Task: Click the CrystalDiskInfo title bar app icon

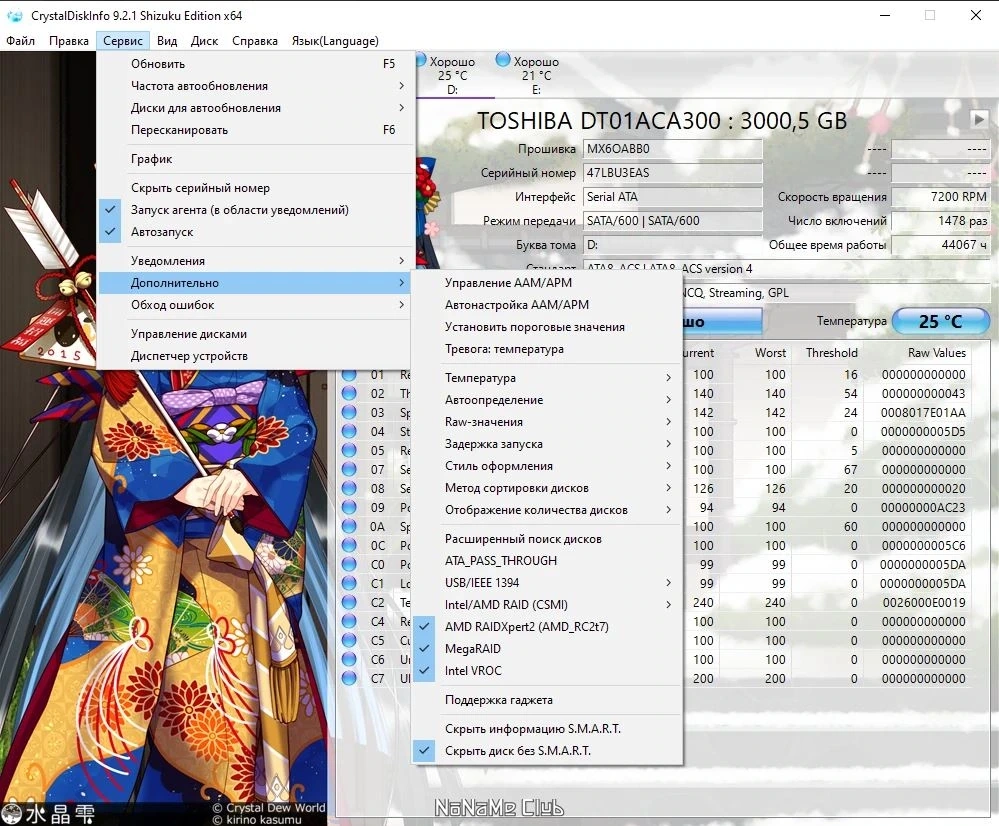Action: [15, 15]
